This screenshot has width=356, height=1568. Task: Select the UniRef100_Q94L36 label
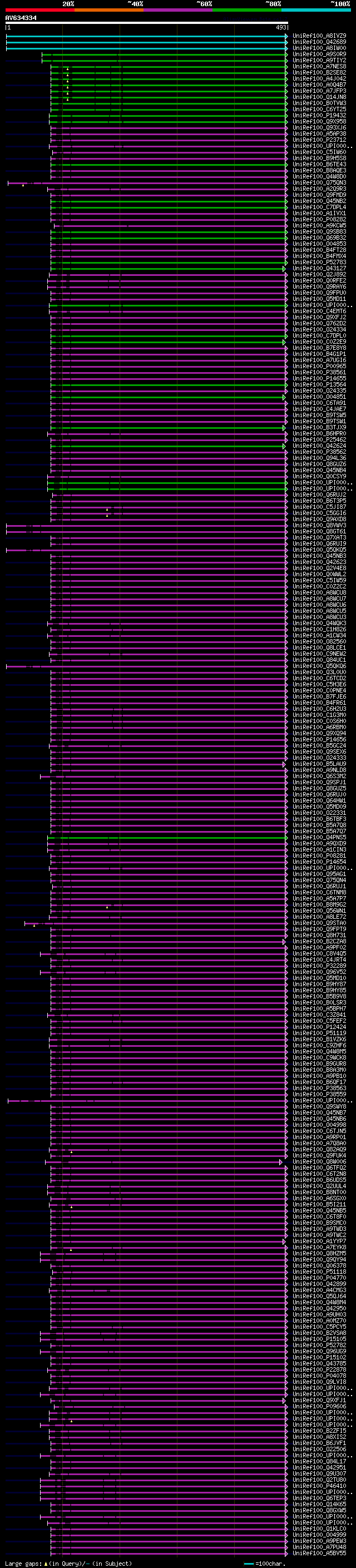tap(319, 458)
